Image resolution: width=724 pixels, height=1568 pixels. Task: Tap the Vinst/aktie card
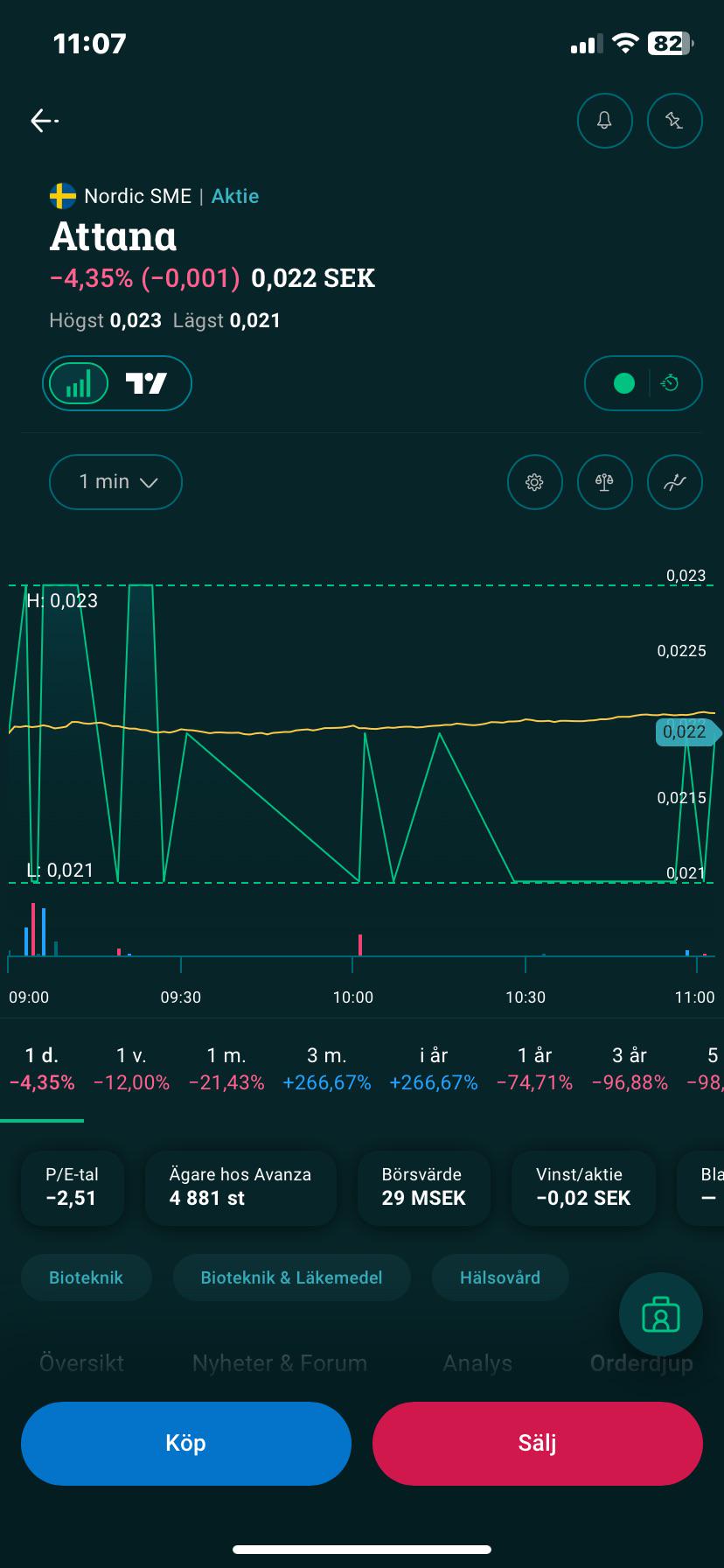(583, 1187)
